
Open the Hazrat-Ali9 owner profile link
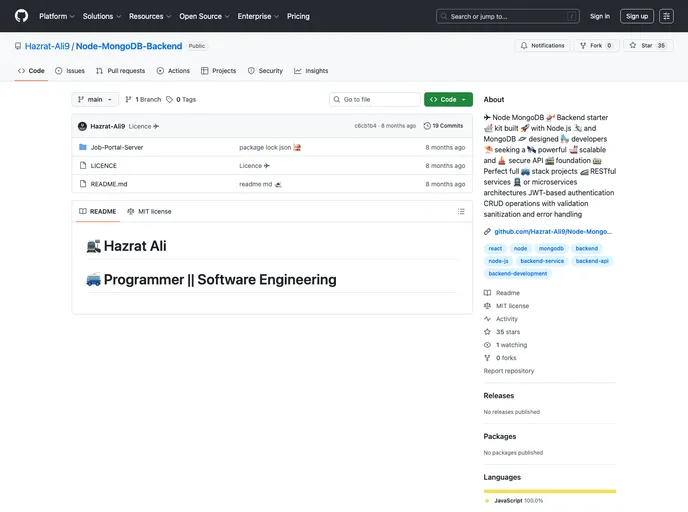47,46
